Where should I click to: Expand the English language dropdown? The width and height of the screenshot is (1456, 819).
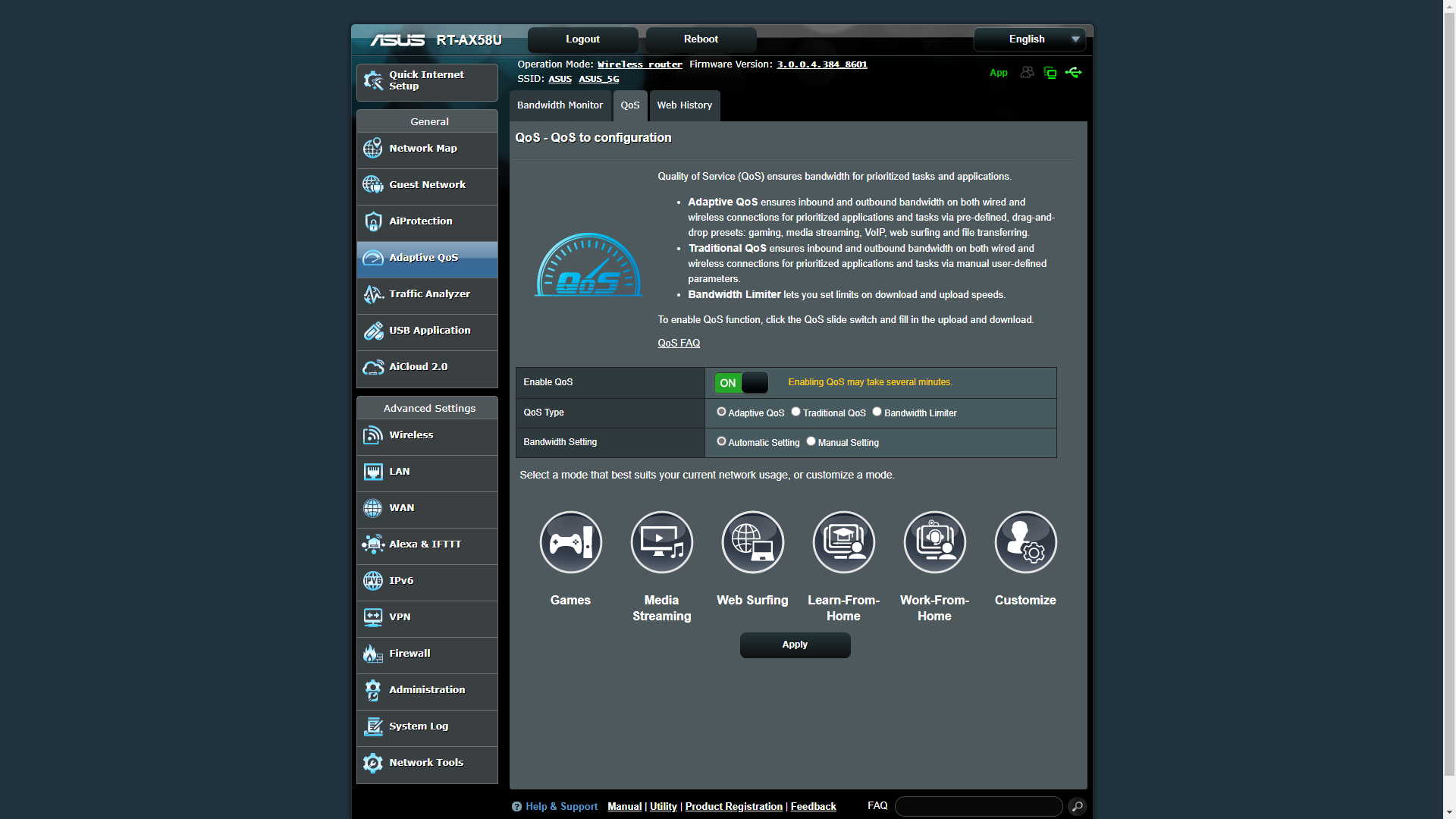click(x=1029, y=39)
